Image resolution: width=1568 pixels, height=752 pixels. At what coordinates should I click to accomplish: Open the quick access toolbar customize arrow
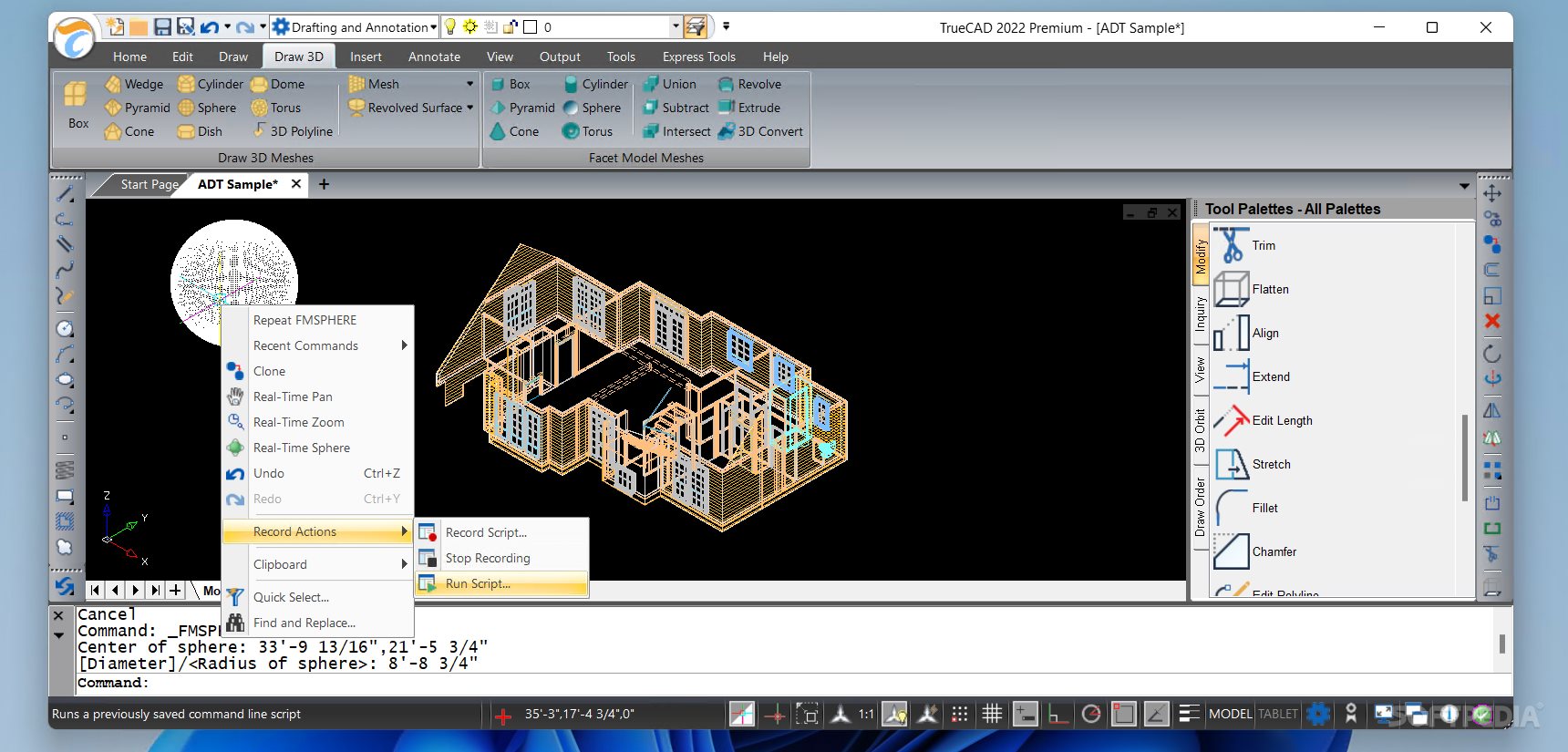click(x=727, y=26)
